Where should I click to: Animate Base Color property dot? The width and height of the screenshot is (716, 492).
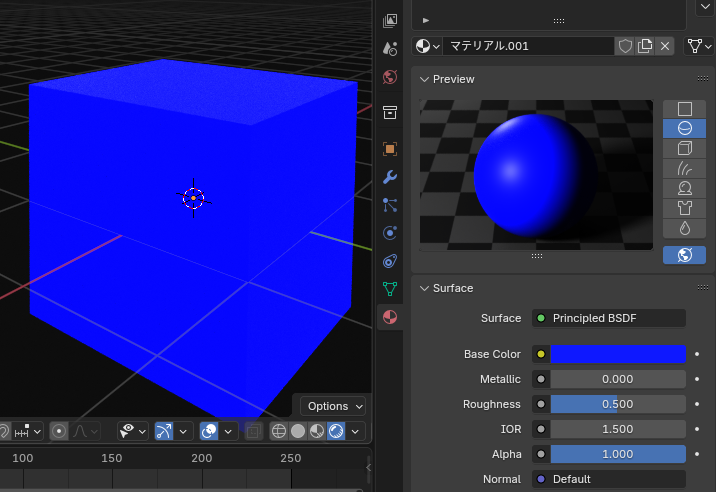[x=697, y=354]
